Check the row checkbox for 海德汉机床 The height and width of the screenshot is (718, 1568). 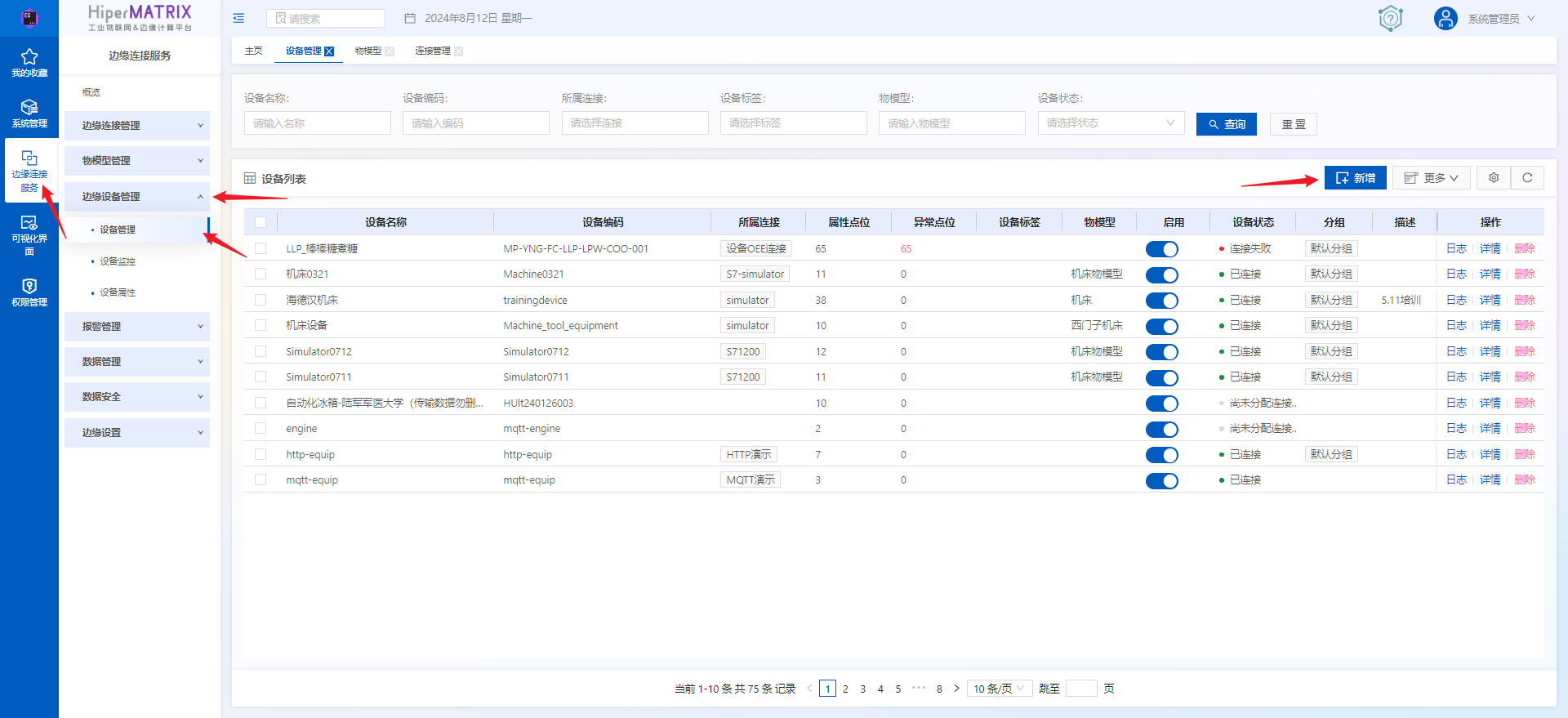tap(261, 300)
